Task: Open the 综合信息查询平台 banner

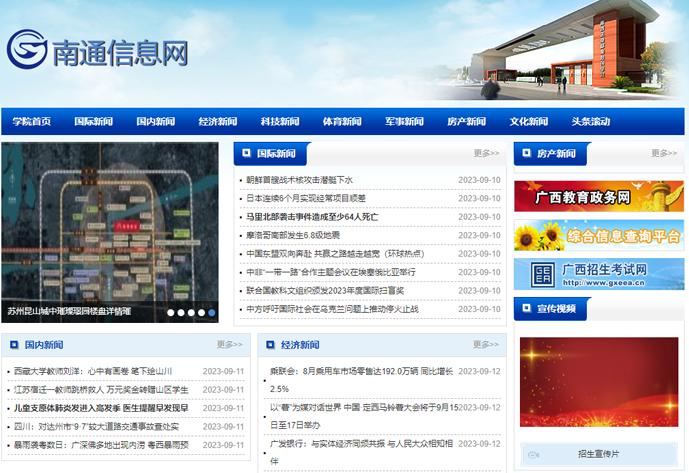Action: [598, 235]
